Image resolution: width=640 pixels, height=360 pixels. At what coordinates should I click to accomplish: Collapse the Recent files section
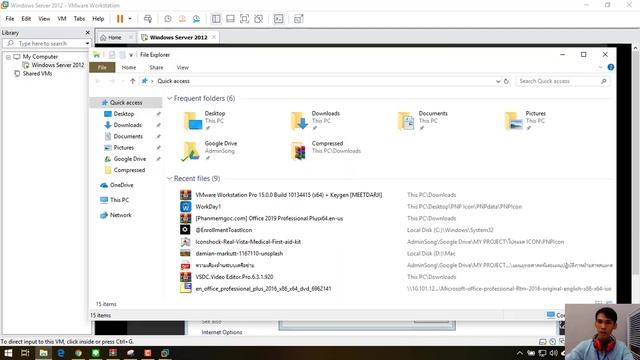169,178
